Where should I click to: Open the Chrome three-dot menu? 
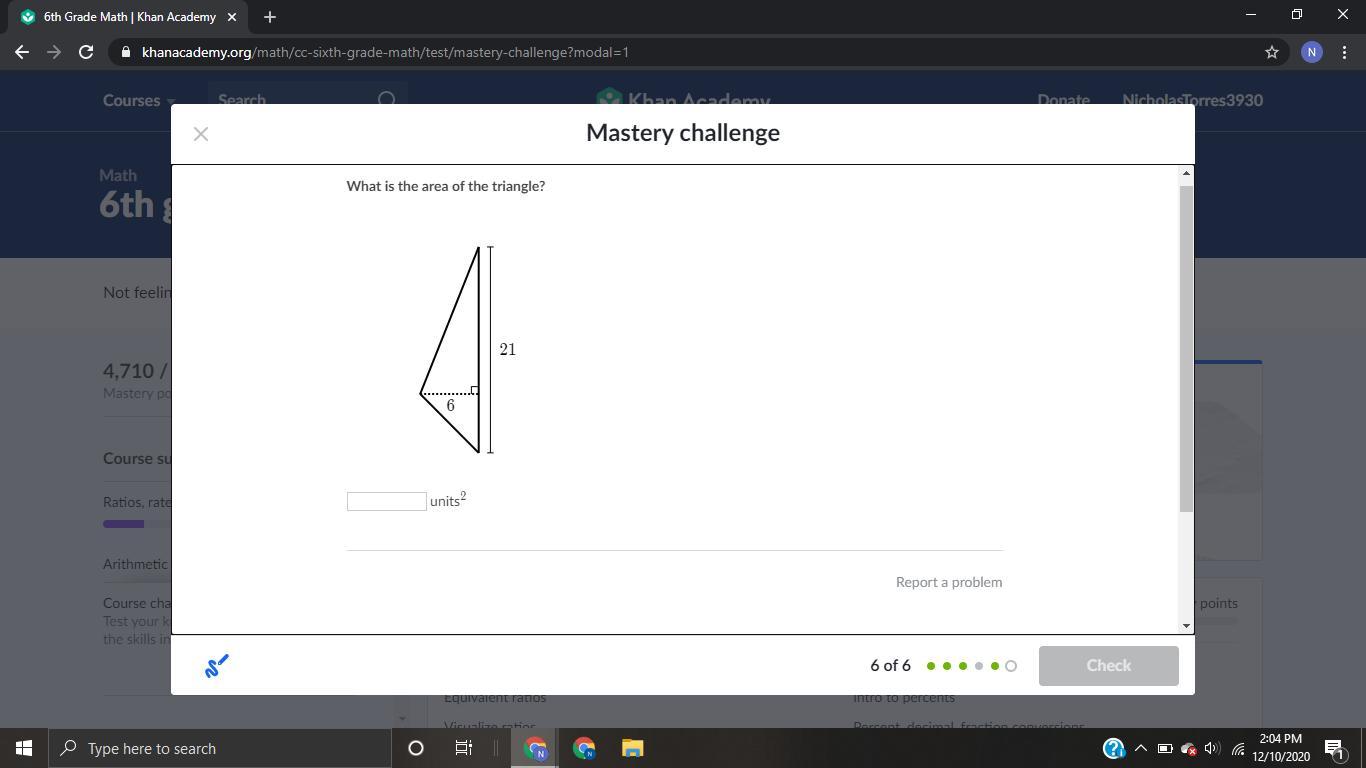click(x=1344, y=52)
